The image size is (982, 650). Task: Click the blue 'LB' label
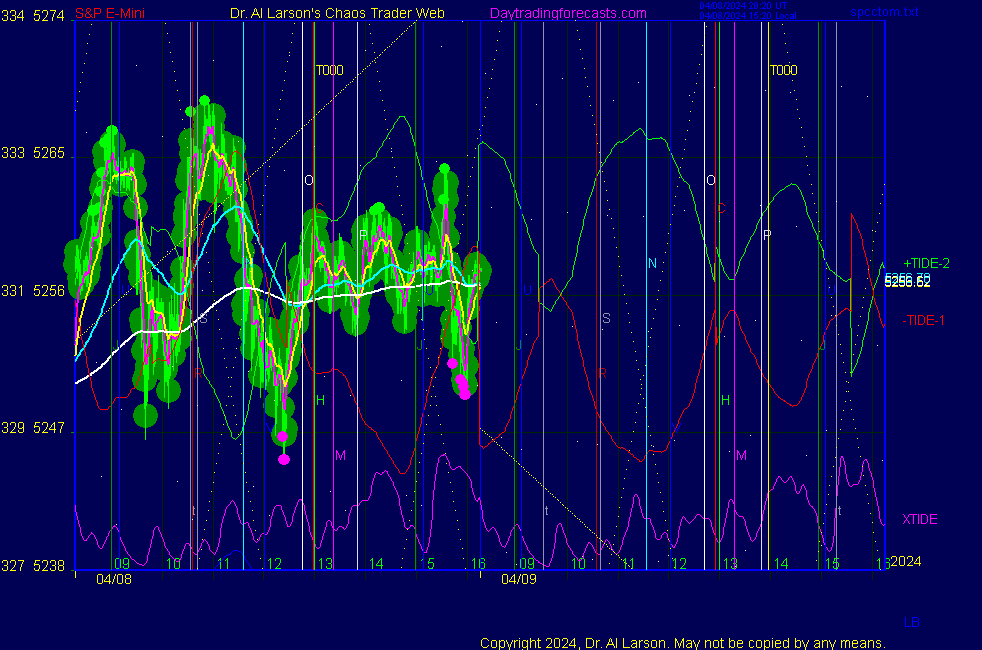[x=911, y=622]
